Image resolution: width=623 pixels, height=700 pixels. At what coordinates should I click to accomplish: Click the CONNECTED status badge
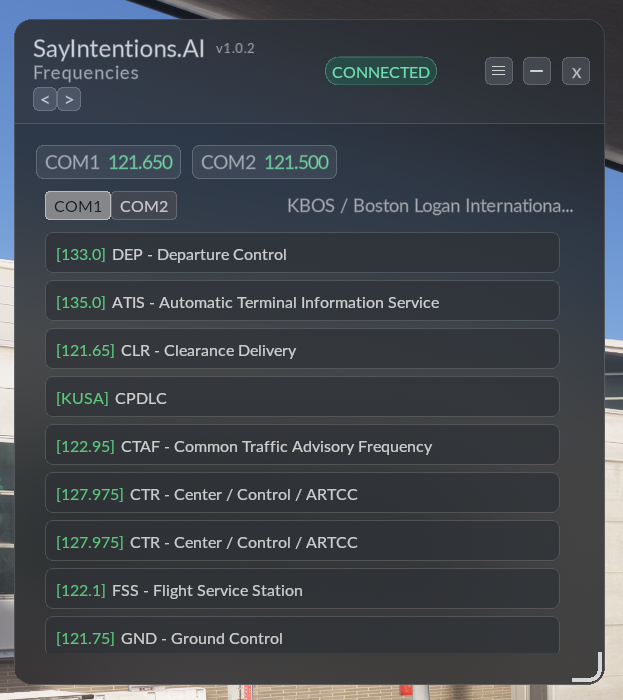point(381,71)
